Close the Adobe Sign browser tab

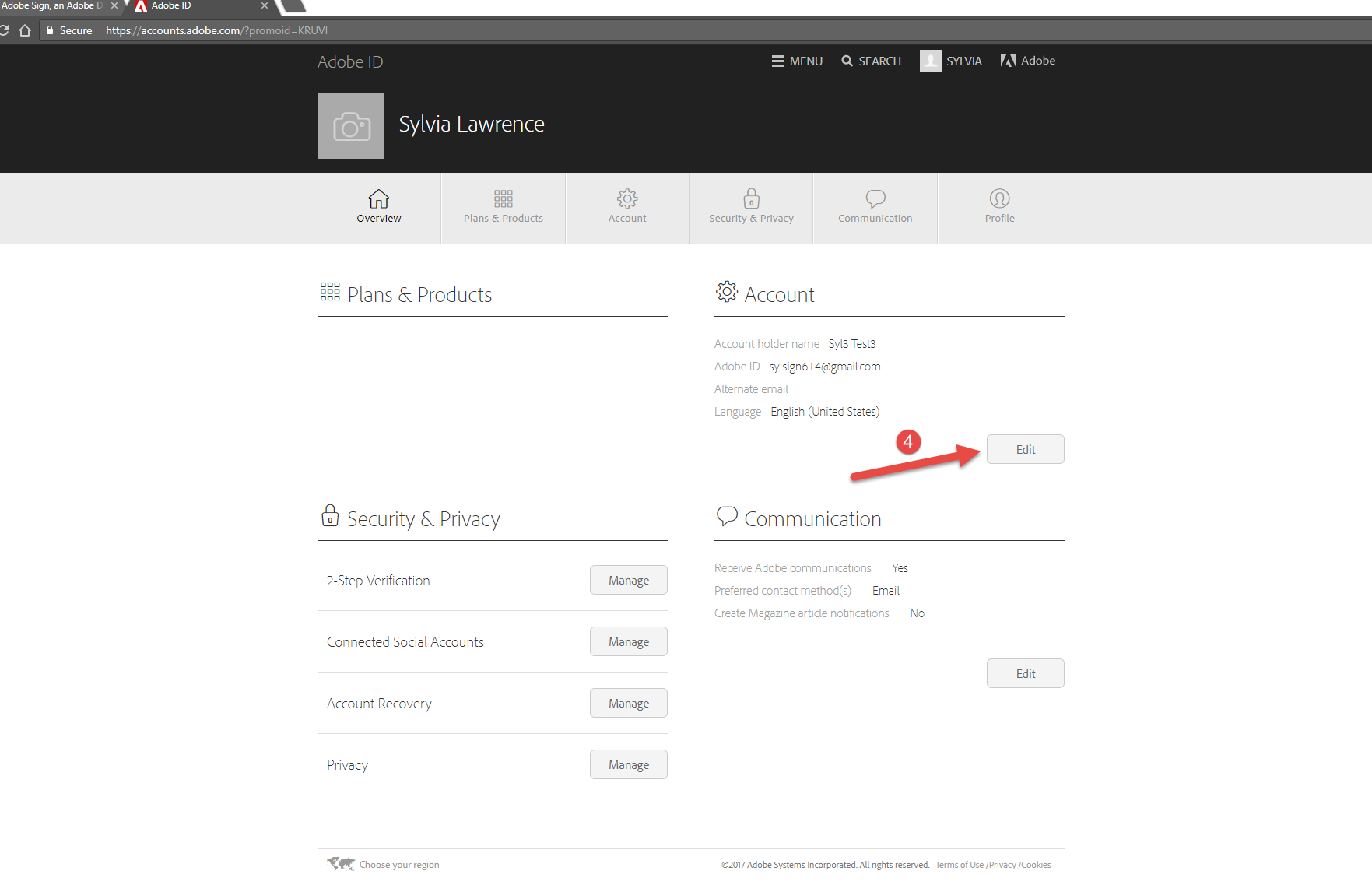pos(114,5)
